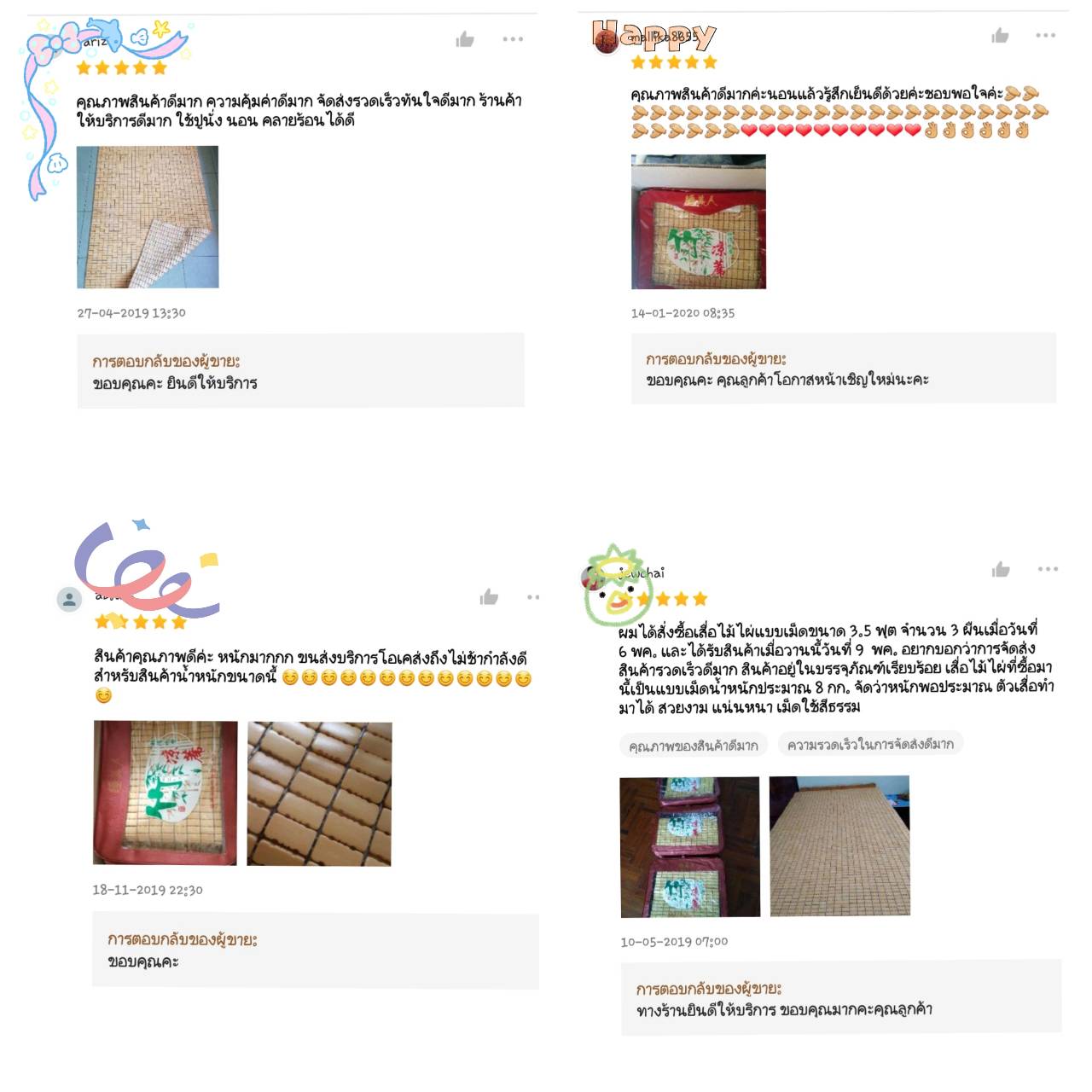Click the grey default user avatar
This screenshot has height=1092, width=1092.
[69, 600]
